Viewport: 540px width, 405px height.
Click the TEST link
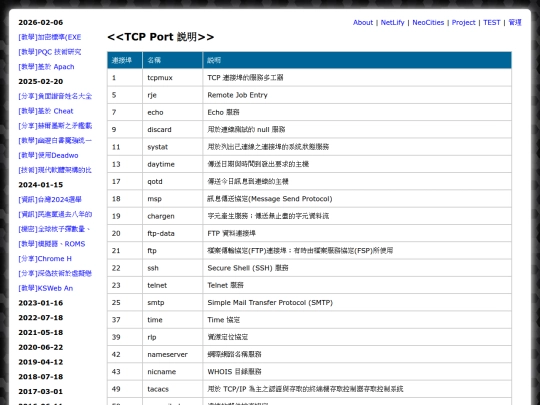491,22
